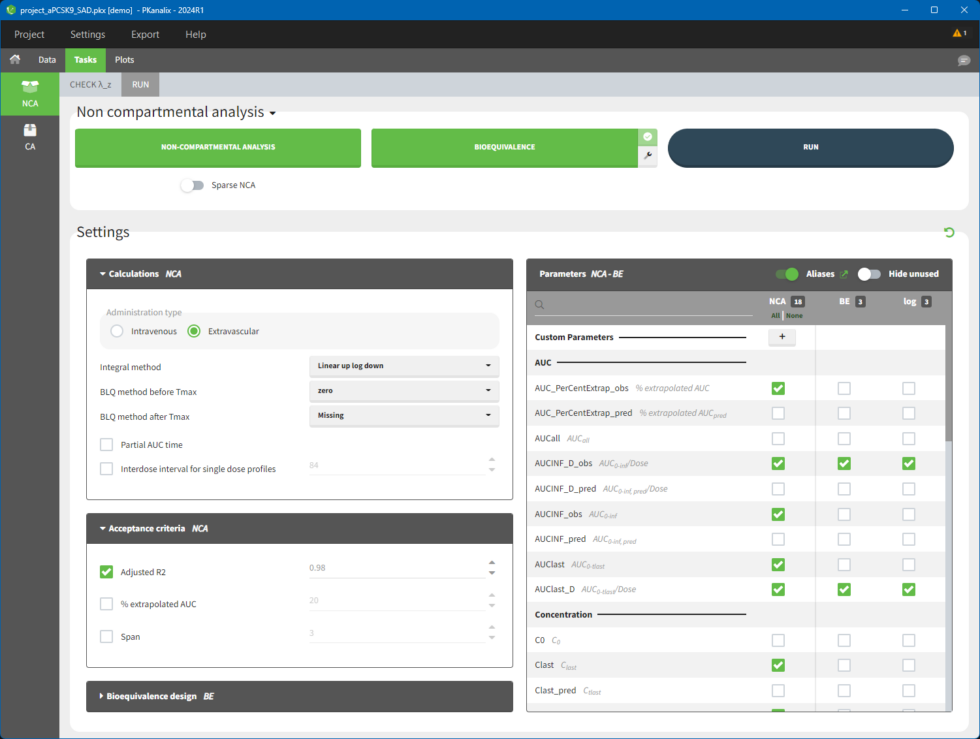Screen dimensions: 980x739
Task: Open the Export menu
Action: [145, 34]
